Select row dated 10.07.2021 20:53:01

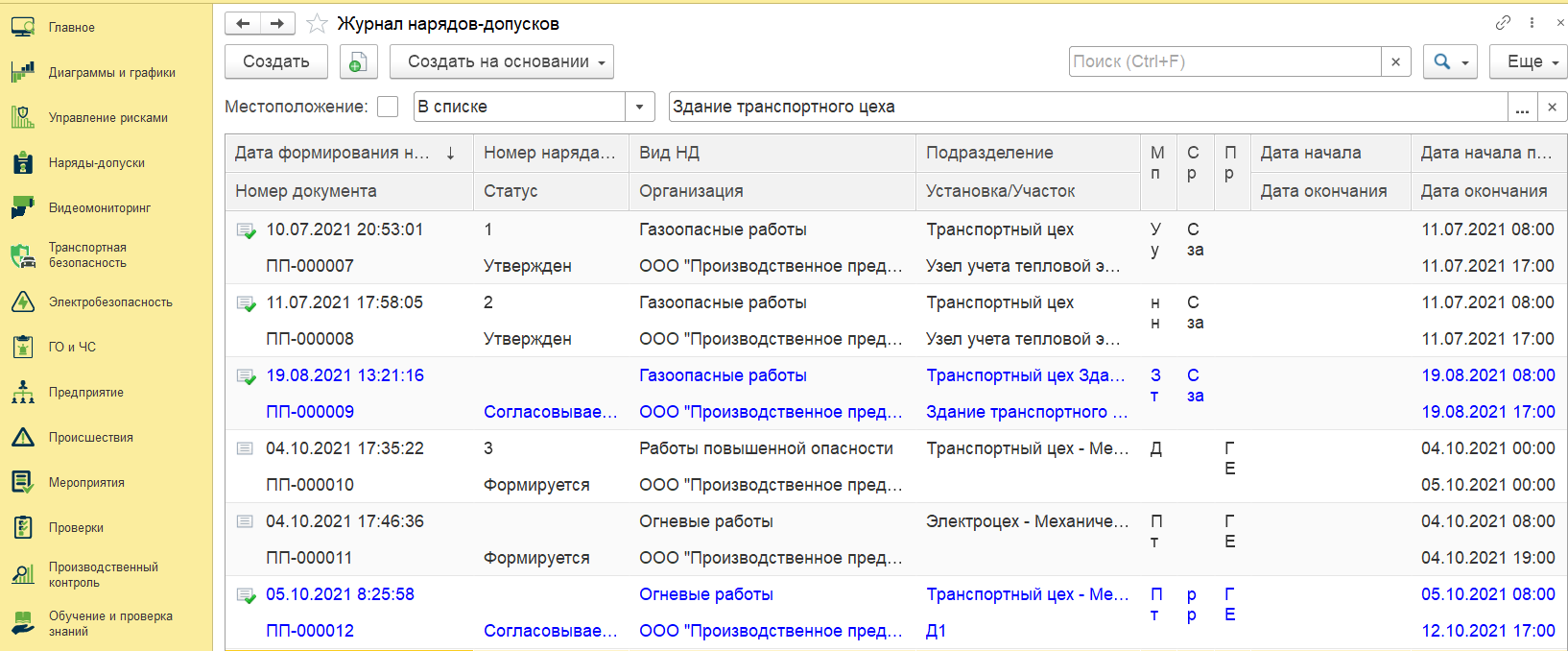point(344,229)
